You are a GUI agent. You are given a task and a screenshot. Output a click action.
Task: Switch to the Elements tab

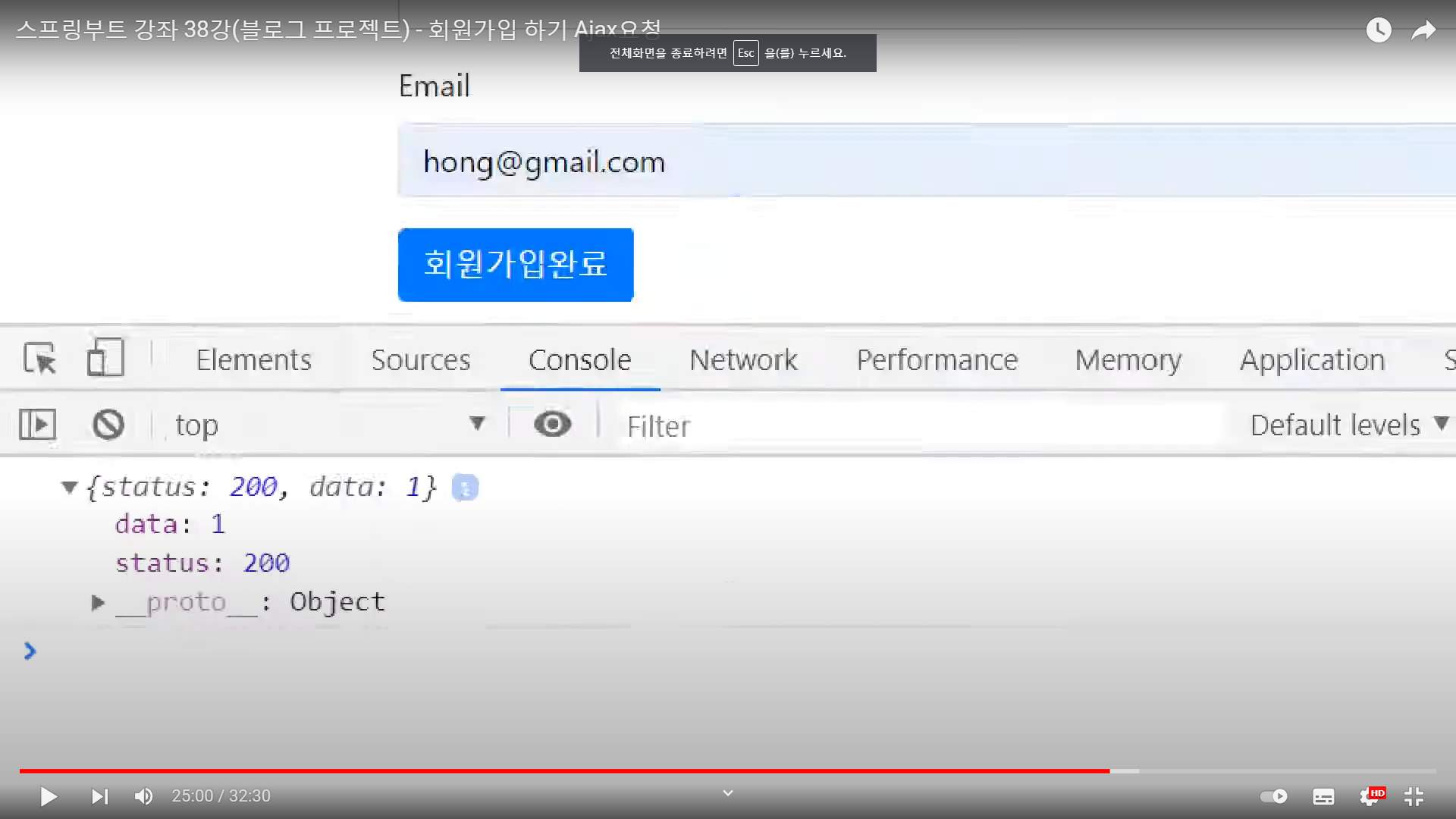[x=253, y=360]
